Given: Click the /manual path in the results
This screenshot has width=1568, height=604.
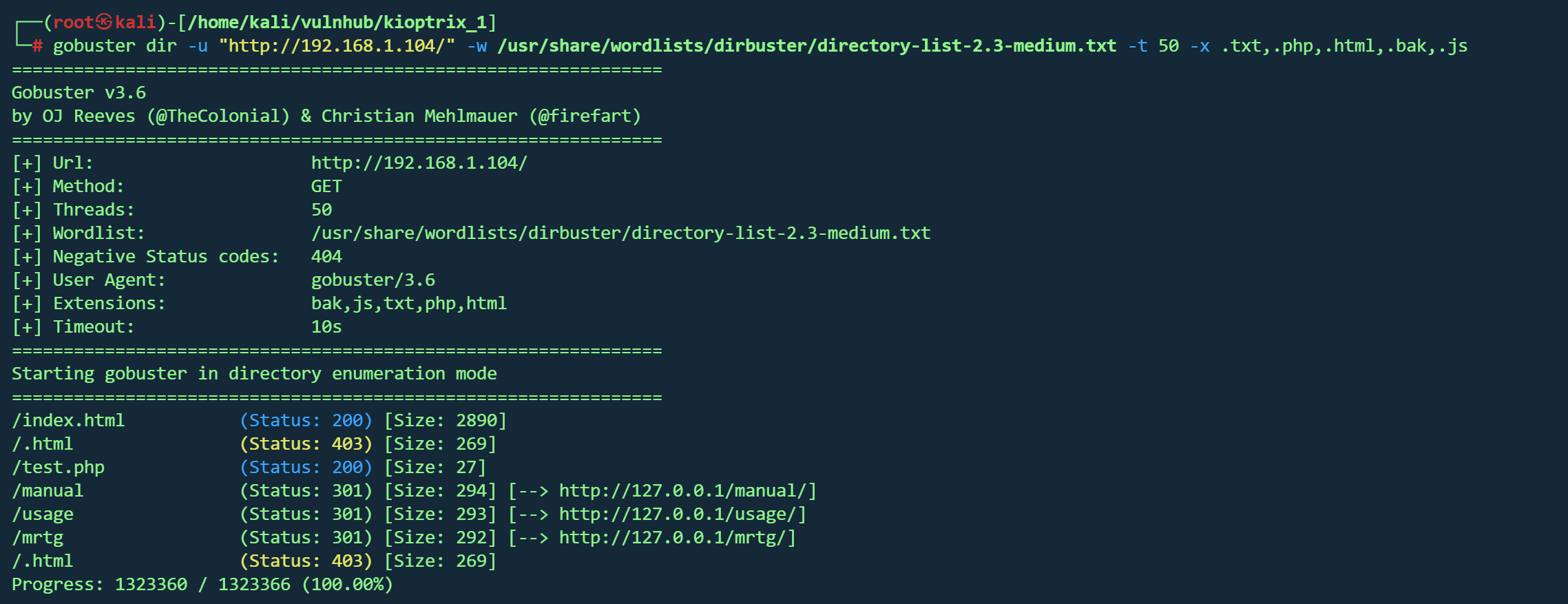Looking at the screenshot, I should (x=48, y=490).
